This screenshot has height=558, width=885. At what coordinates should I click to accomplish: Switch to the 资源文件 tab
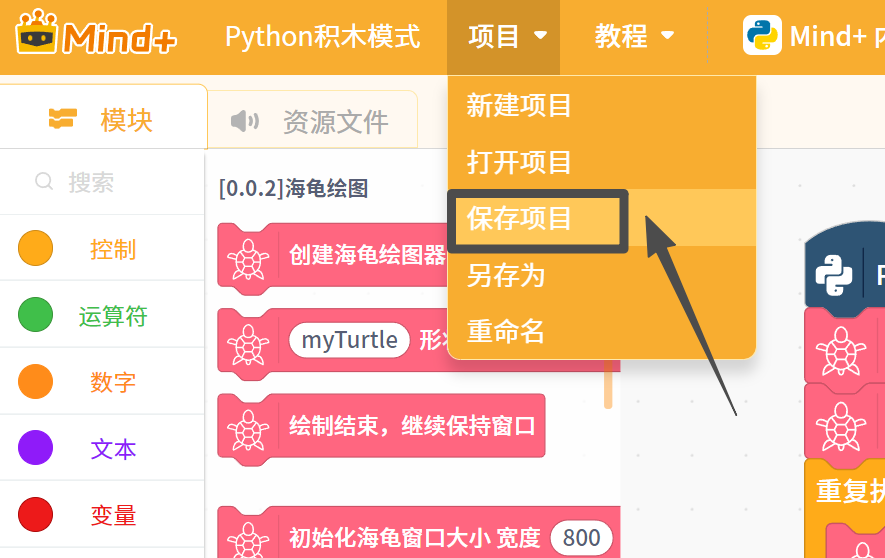[312, 121]
